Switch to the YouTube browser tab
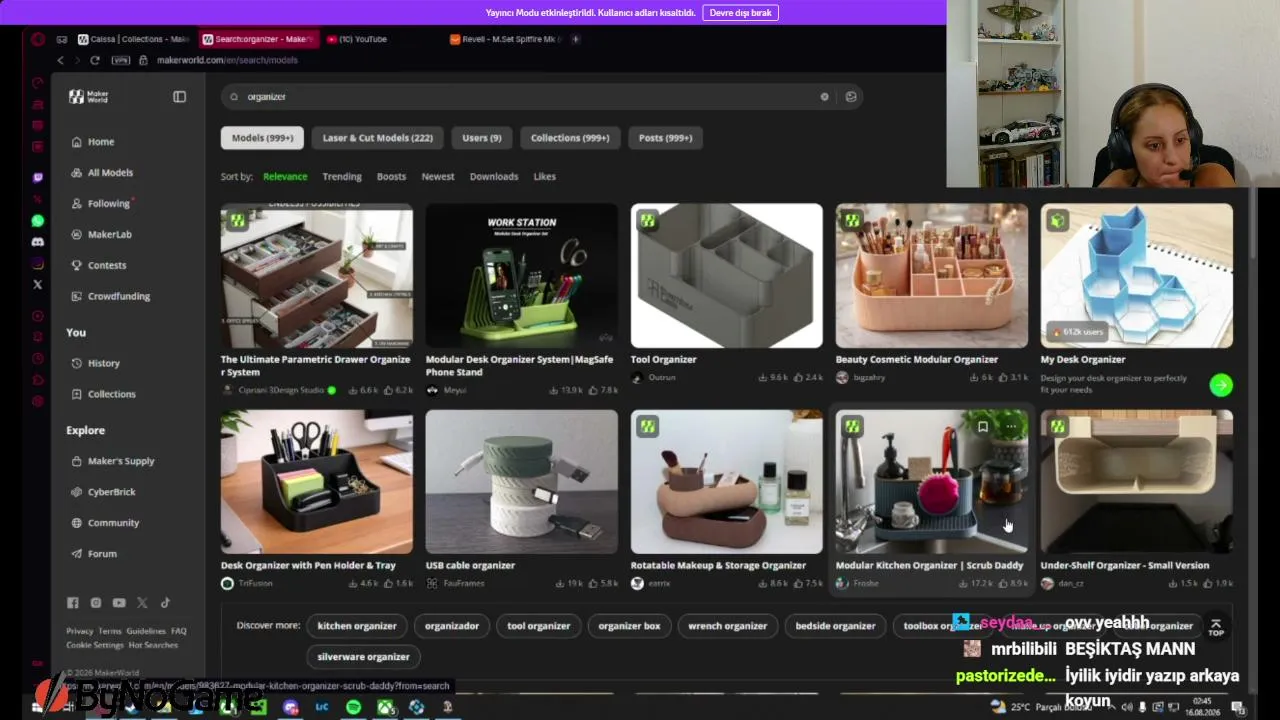Viewport: 1280px width, 720px height. click(x=362, y=39)
